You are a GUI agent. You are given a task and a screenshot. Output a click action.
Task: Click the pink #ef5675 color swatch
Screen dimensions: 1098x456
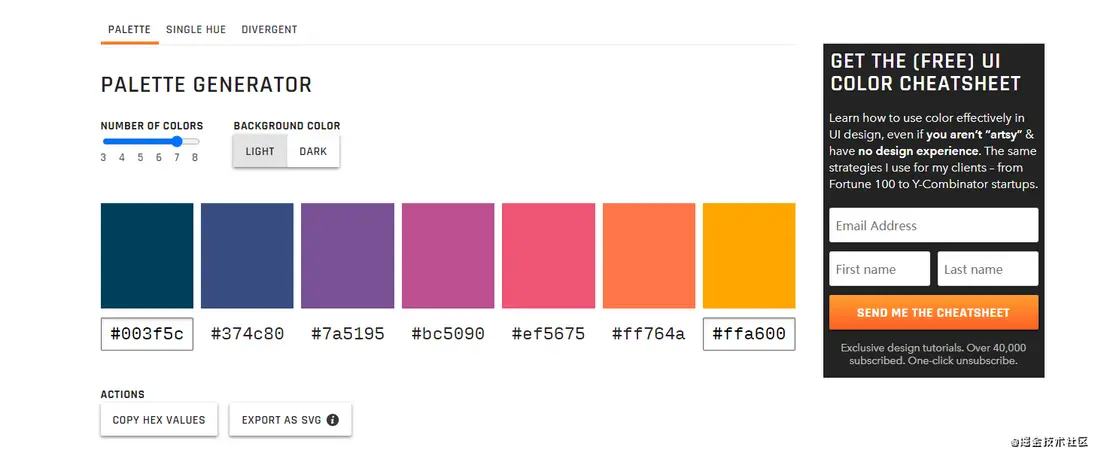(548, 256)
